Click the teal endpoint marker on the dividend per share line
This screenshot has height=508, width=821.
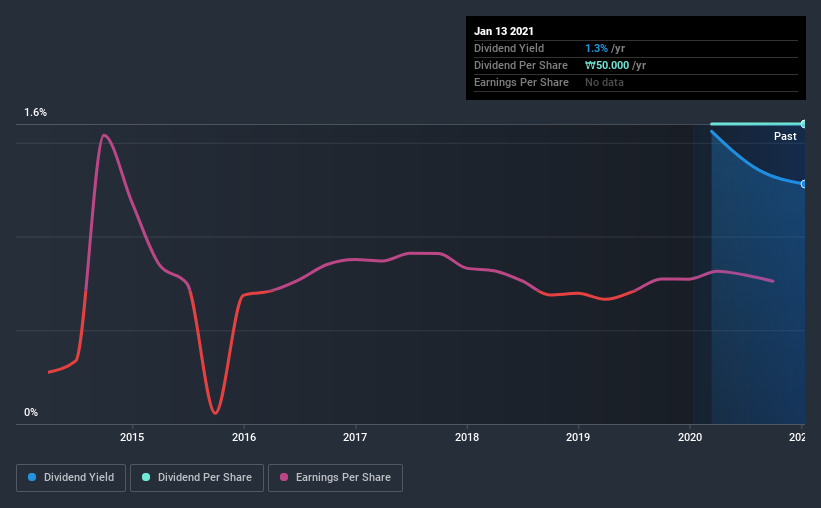point(803,124)
